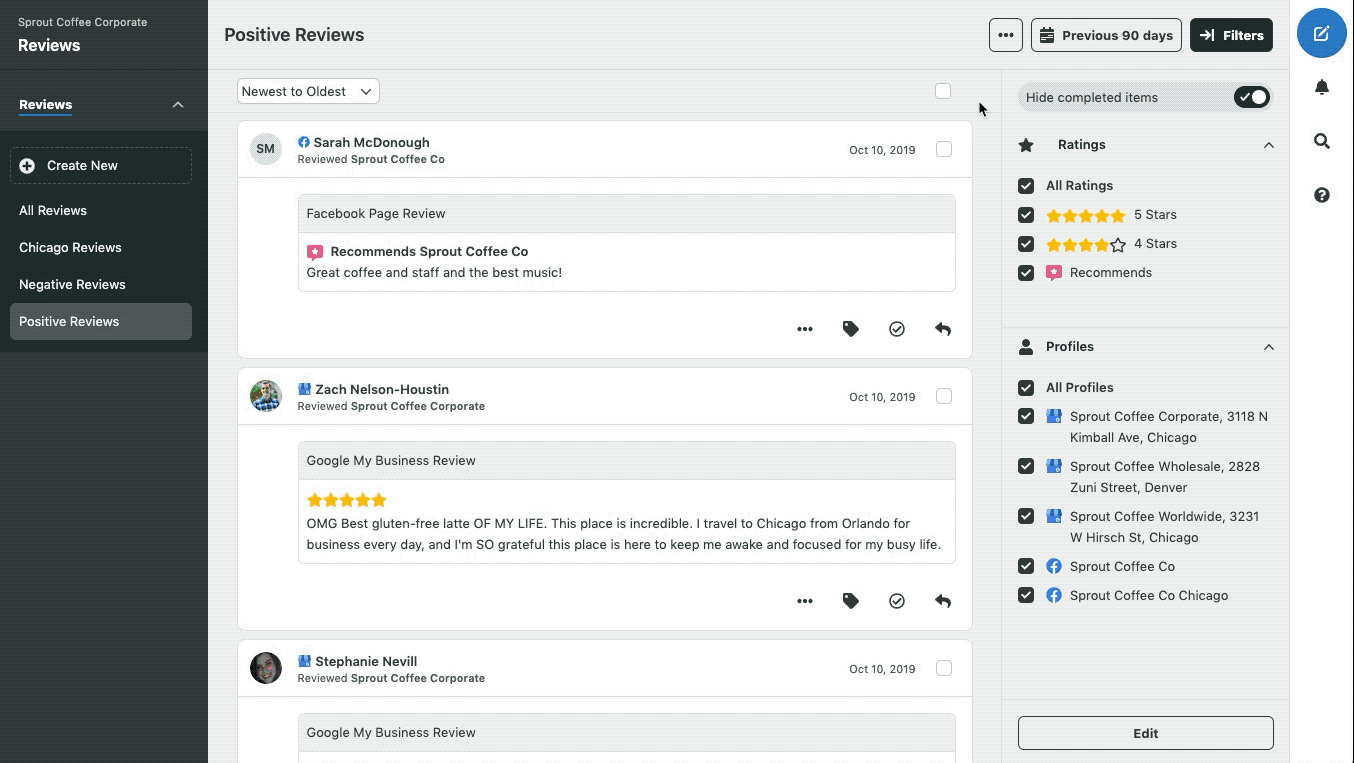1354x763 pixels.
Task: Click the Sprout Coffee Co link under Sarah McDonough
Action: 398,159
